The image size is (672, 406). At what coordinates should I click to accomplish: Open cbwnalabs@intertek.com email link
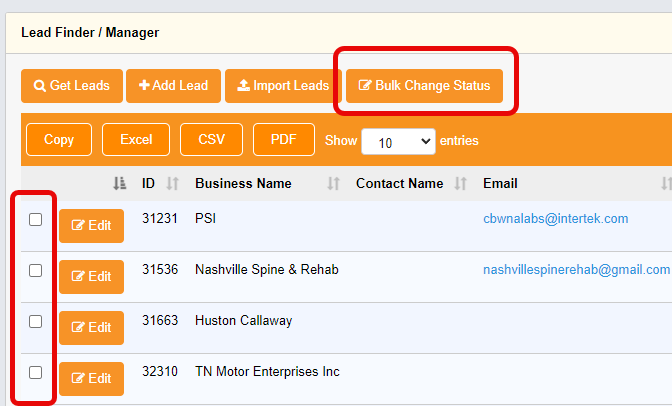click(x=555, y=219)
